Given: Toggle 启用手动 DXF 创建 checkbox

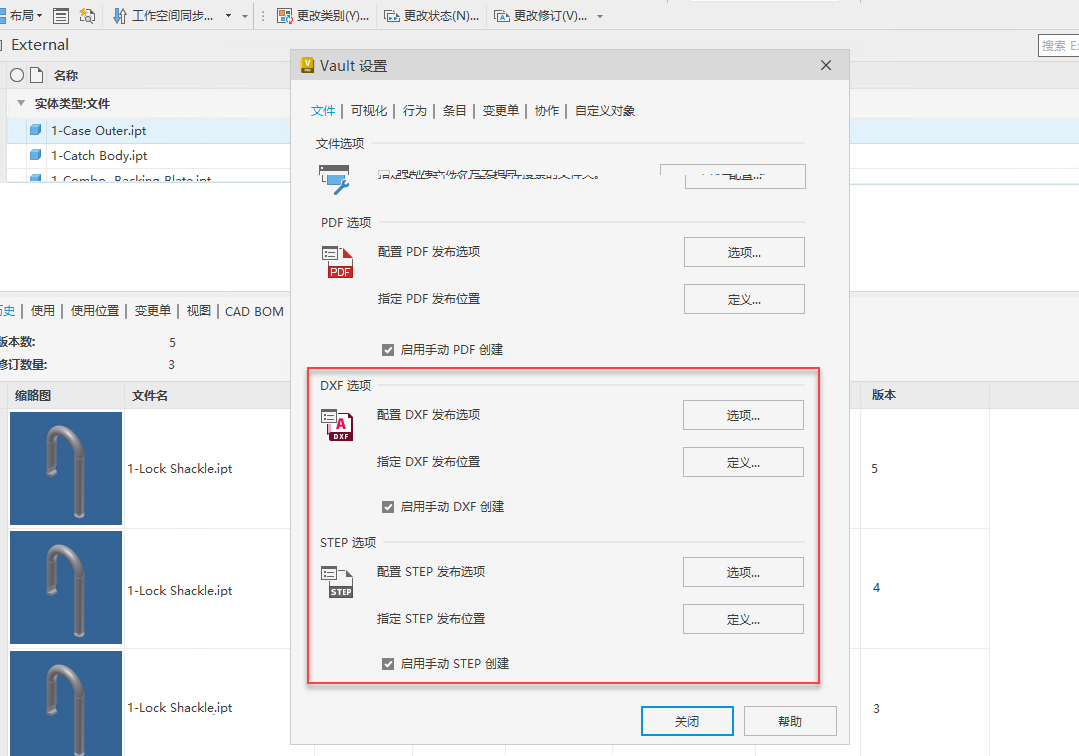Looking at the screenshot, I should coord(388,507).
